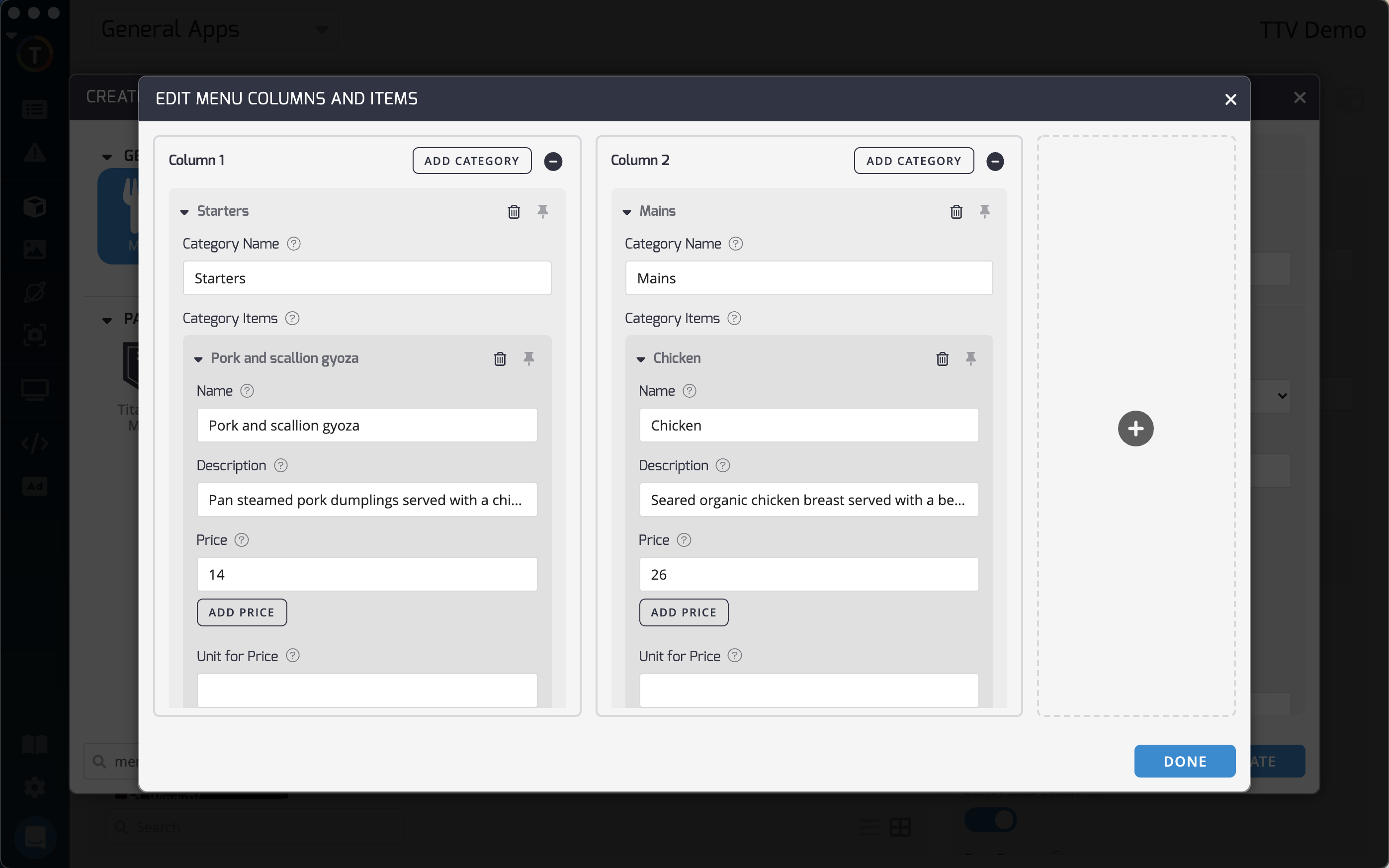The height and width of the screenshot is (868, 1389).
Task: Collapse the Mains category
Action: click(x=627, y=212)
